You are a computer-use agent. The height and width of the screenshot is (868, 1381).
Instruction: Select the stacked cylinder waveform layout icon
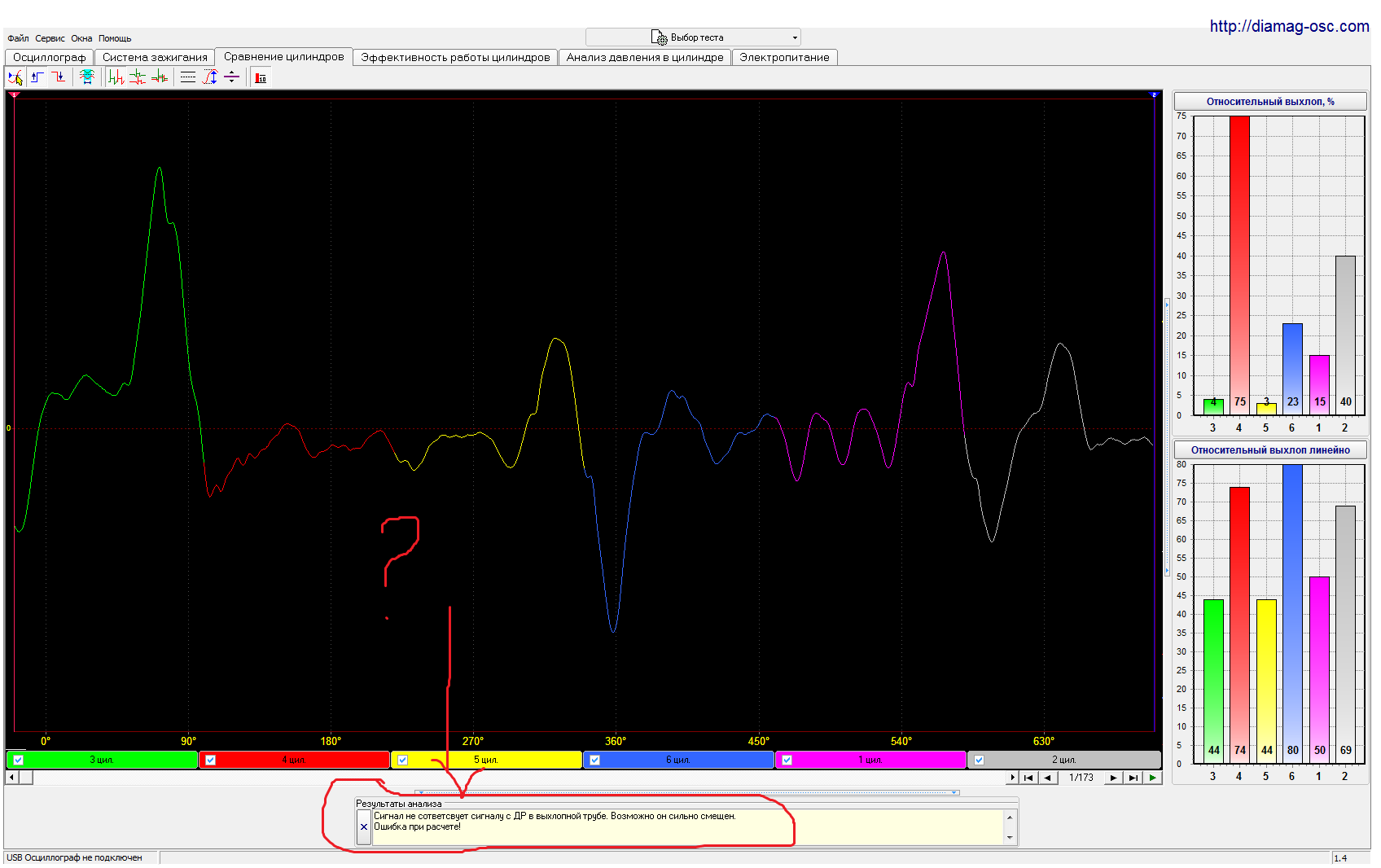pyautogui.click(x=138, y=77)
